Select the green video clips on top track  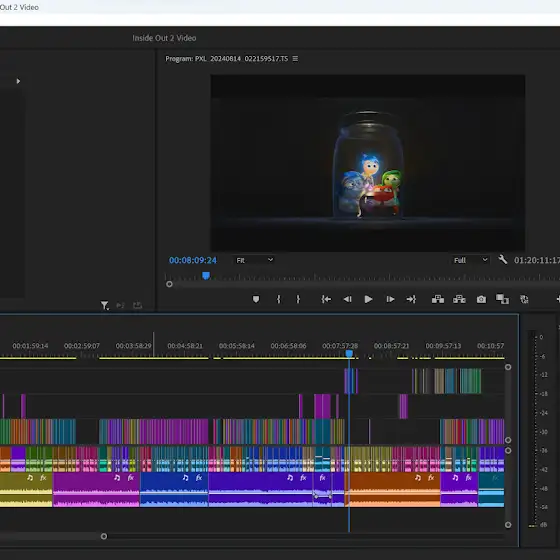coord(470,381)
